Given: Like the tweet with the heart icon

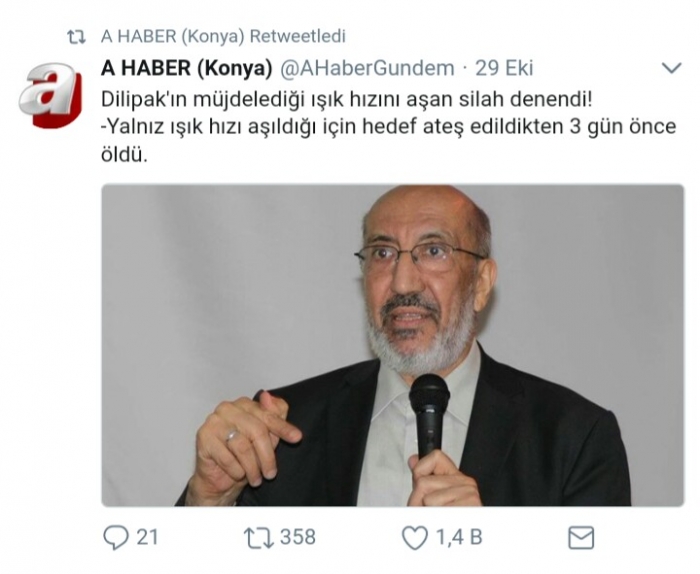Looking at the screenshot, I should coord(415,537).
